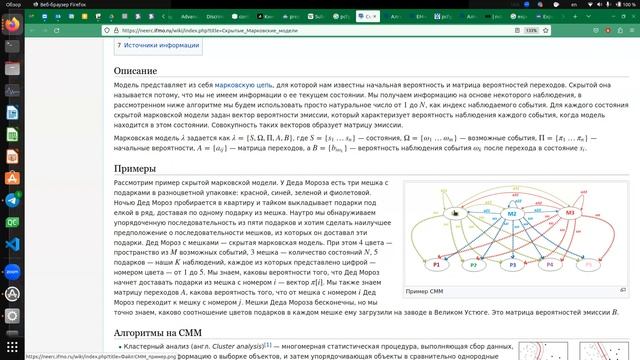Click the red ad-blocker extension icon
Image resolution: width=640 pixels, height=360 pixels.
(x=608, y=30)
